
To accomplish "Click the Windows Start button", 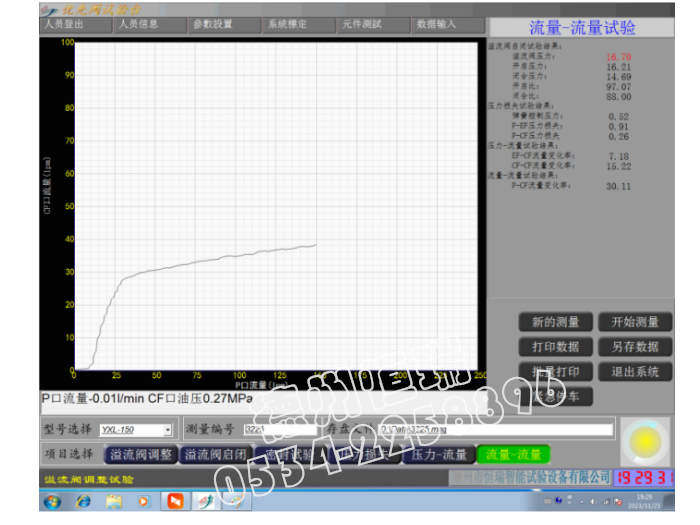I will click(51, 500).
